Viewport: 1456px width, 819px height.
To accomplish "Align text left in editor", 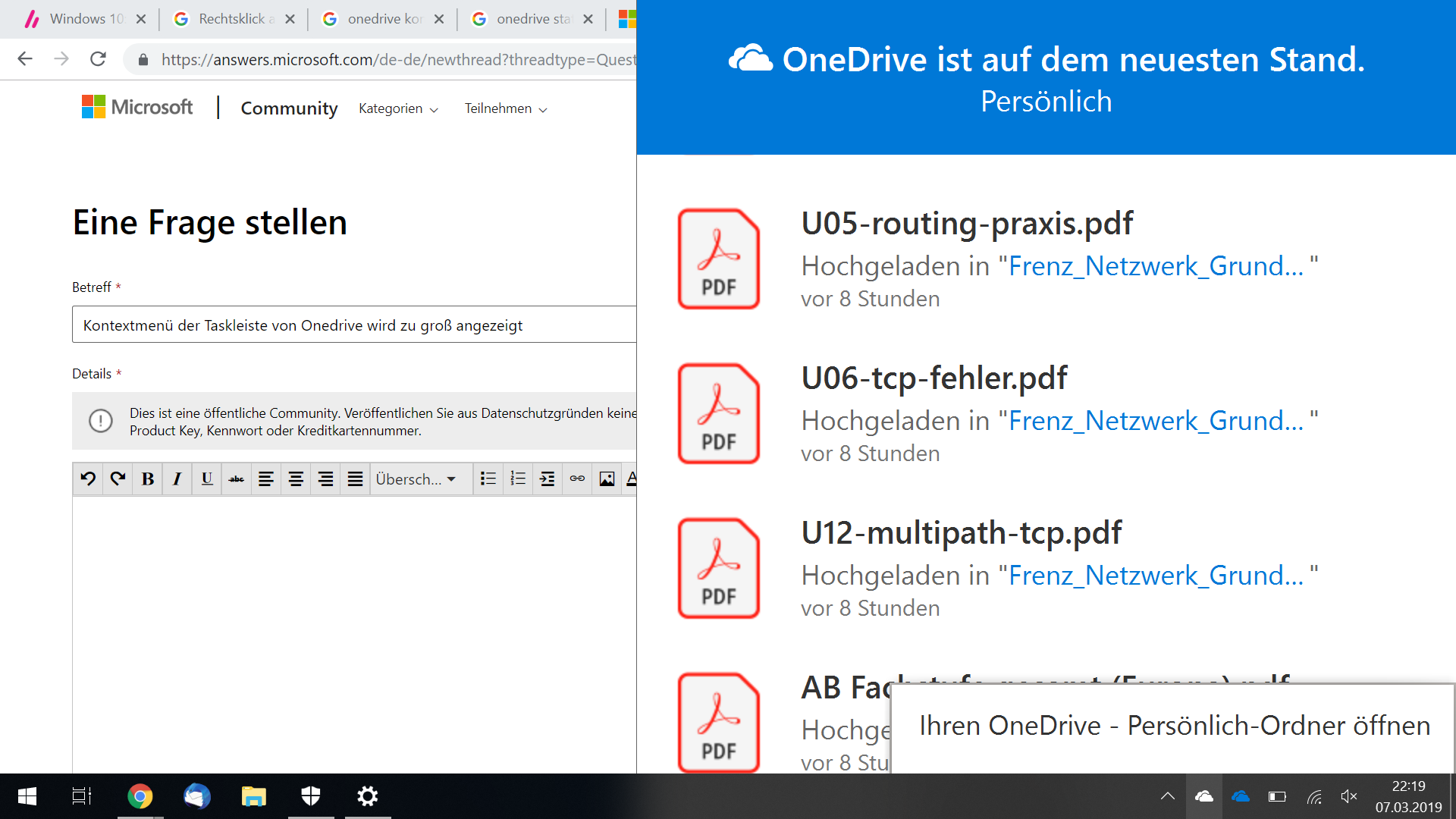I will tap(266, 479).
